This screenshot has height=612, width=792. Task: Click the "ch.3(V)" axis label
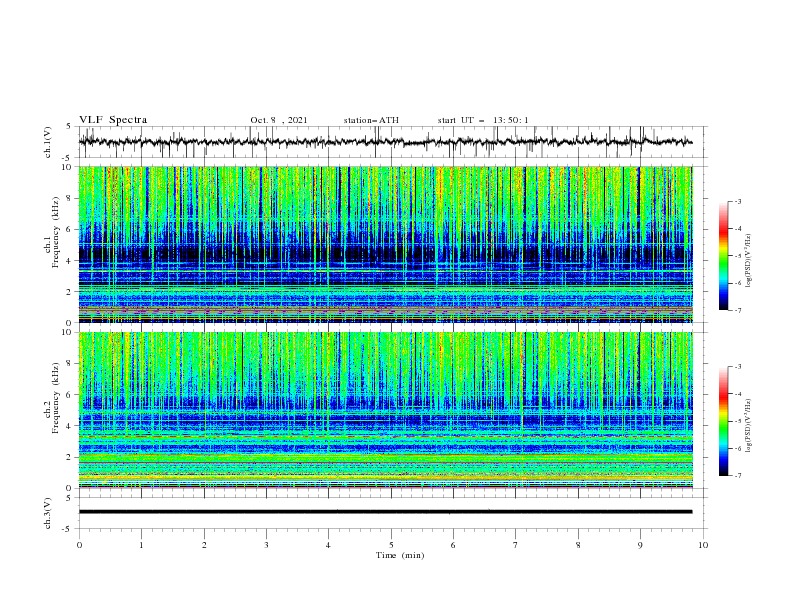tap(48, 513)
